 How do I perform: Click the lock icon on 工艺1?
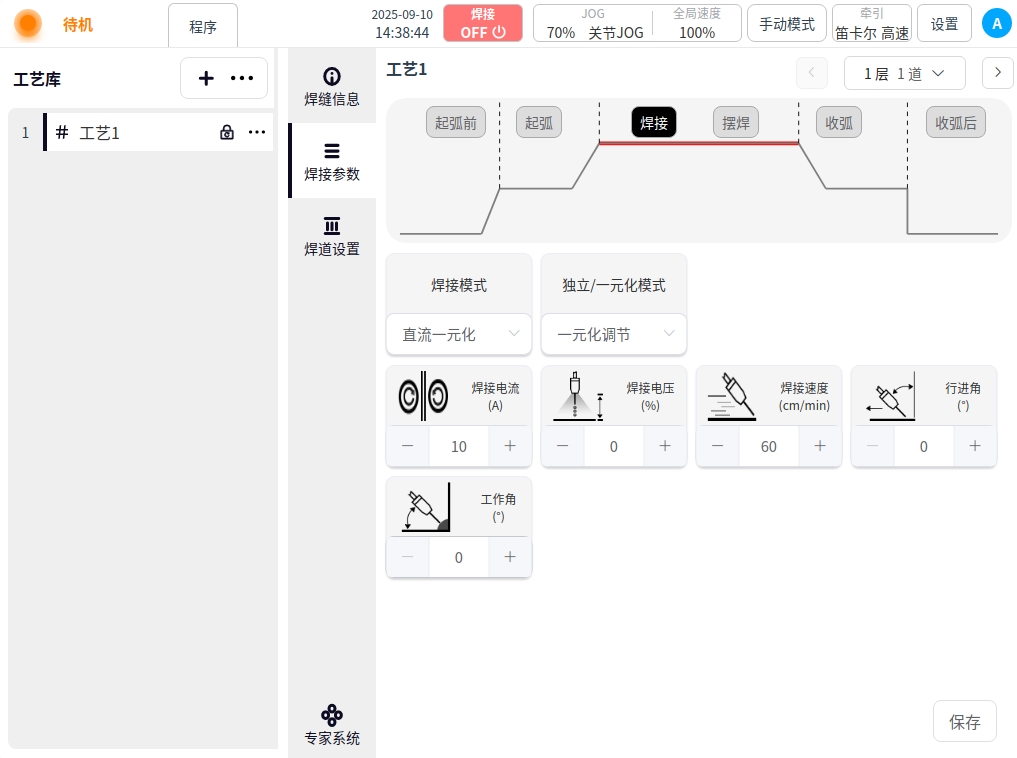tap(227, 132)
